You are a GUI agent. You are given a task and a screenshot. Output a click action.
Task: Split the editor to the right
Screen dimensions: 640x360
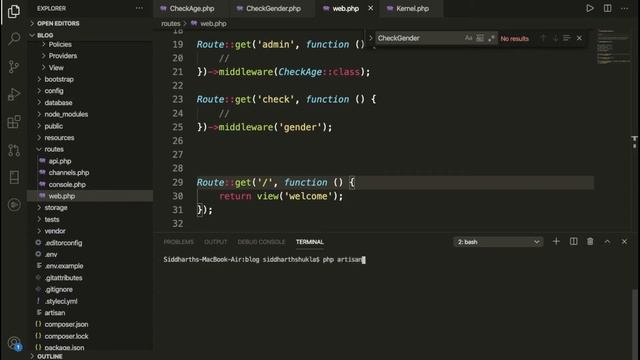(607, 8)
